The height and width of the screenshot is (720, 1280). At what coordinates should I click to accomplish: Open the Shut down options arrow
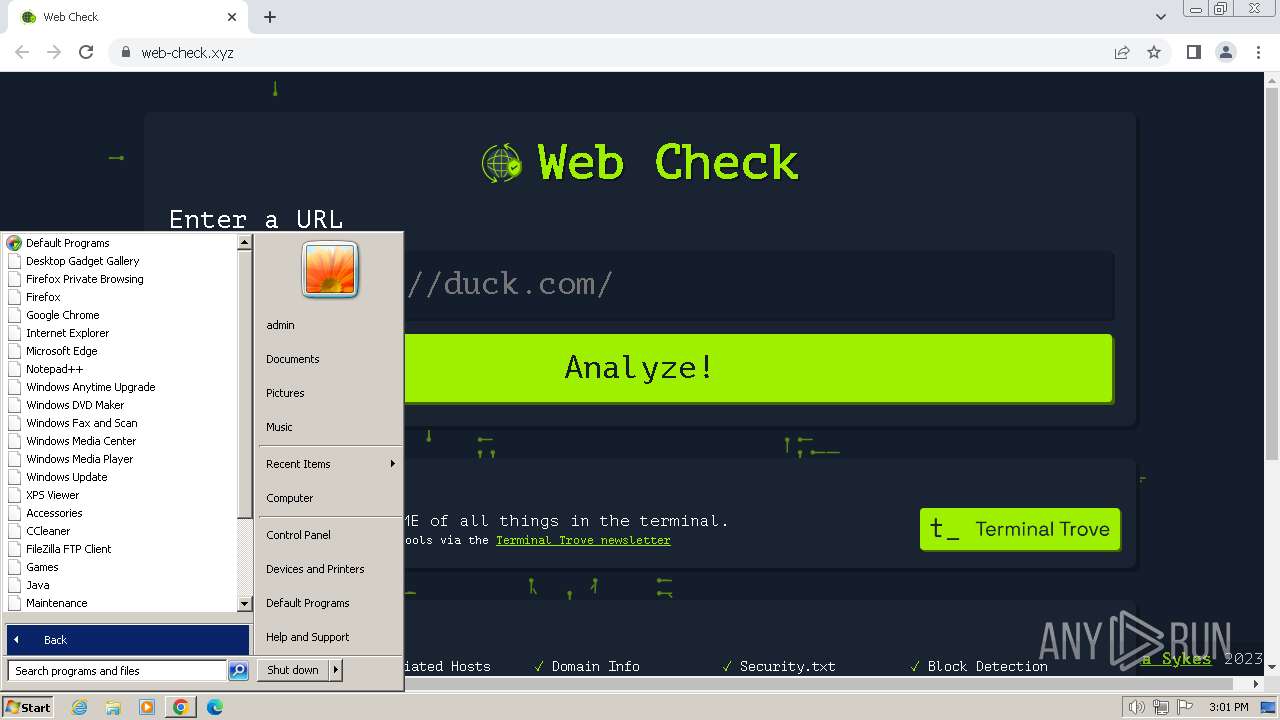point(336,670)
